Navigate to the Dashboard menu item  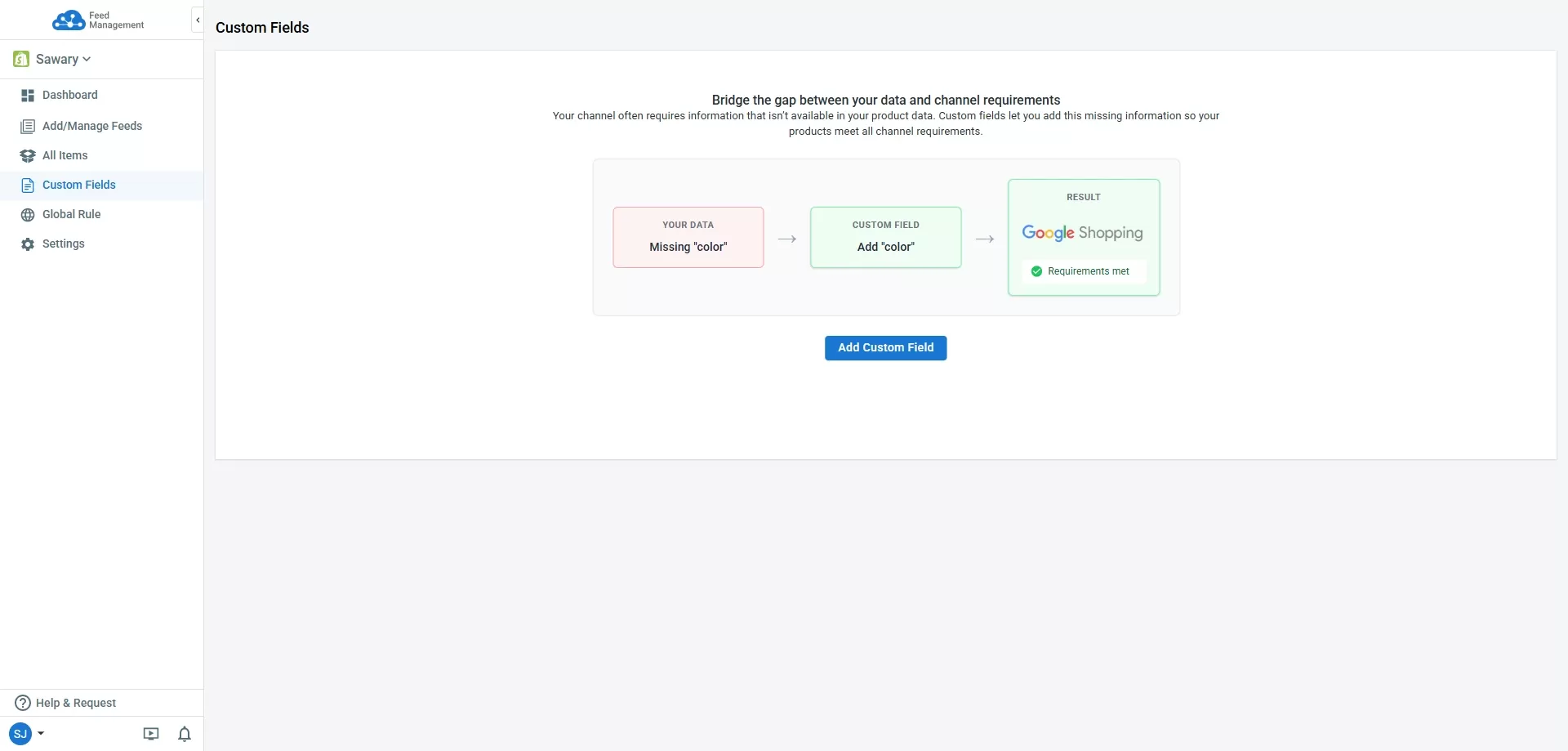(x=69, y=95)
